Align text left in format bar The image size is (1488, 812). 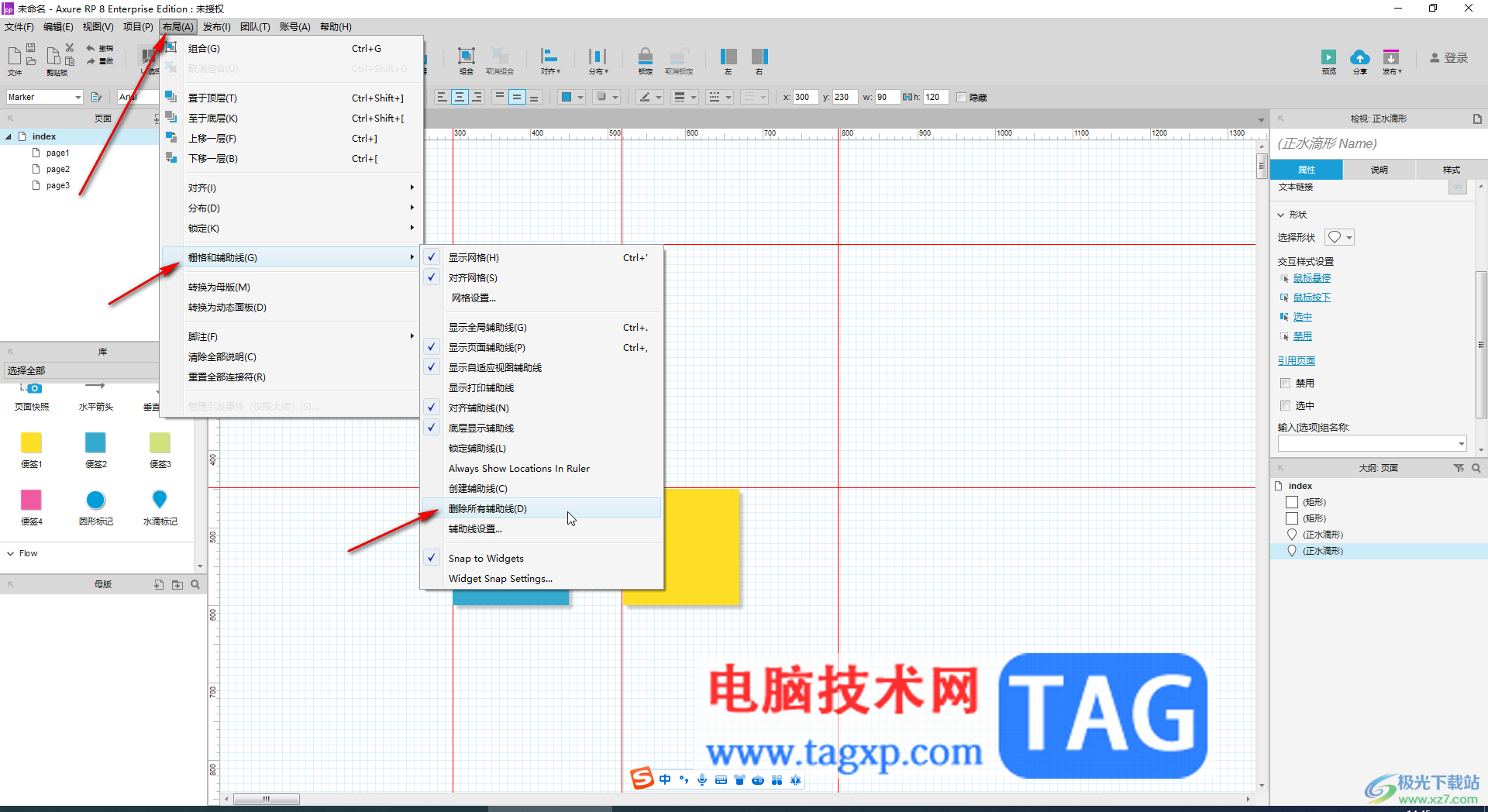tap(442, 97)
